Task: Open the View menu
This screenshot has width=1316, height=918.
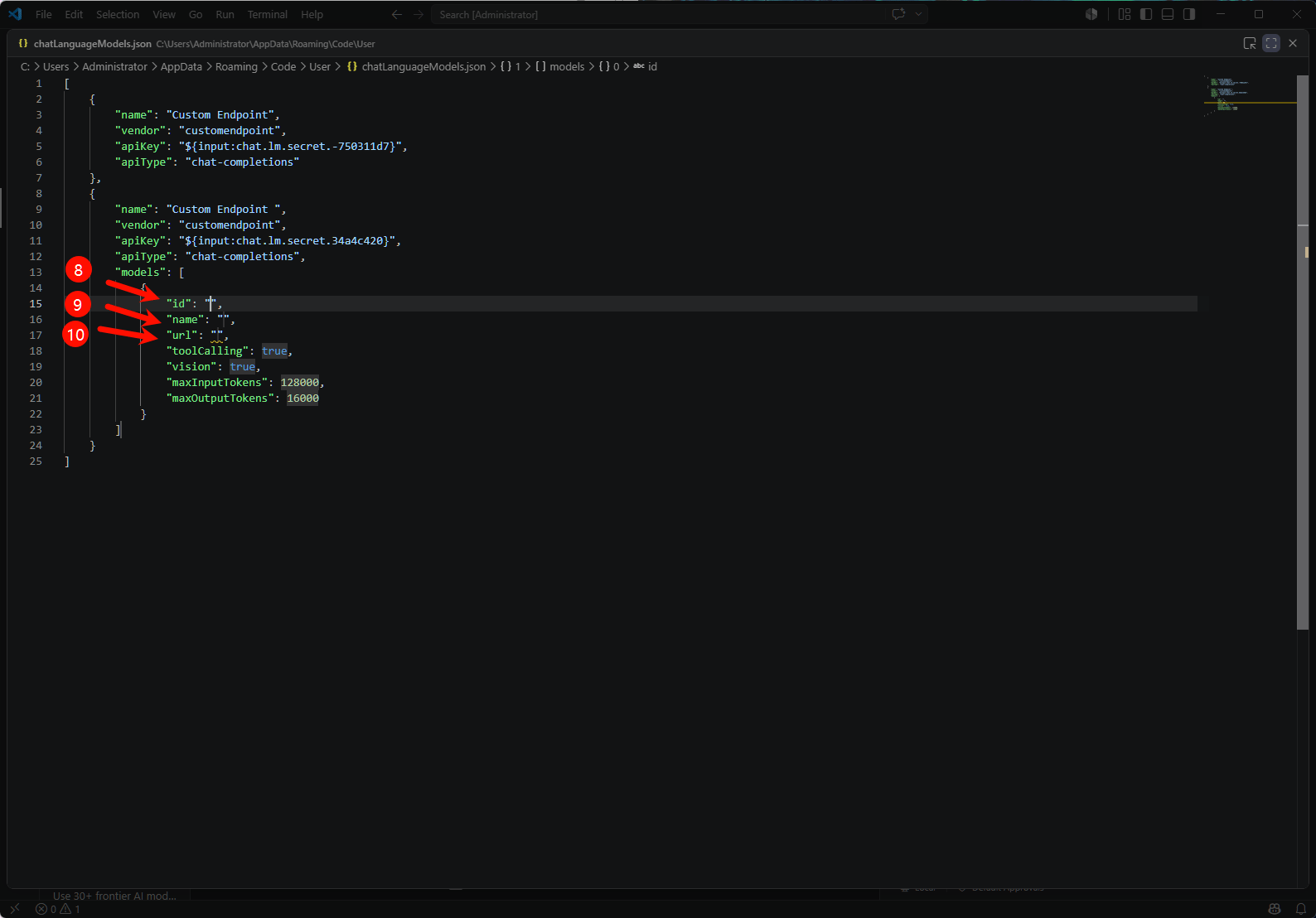Action: click(164, 14)
